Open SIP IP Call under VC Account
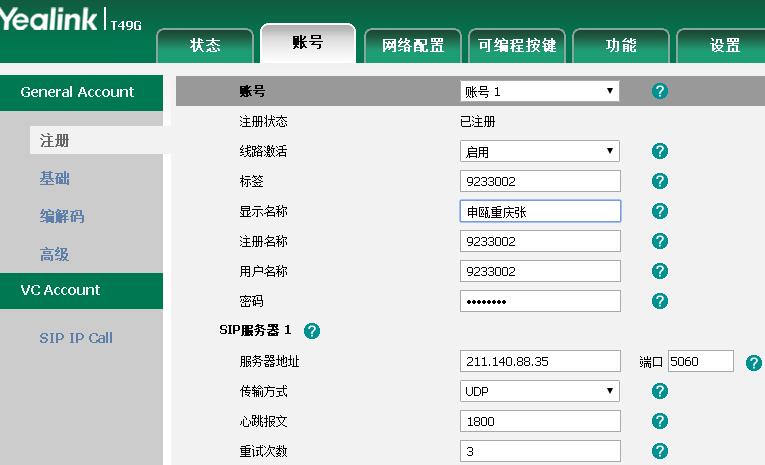The width and height of the screenshot is (765, 465). tap(76, 338)
